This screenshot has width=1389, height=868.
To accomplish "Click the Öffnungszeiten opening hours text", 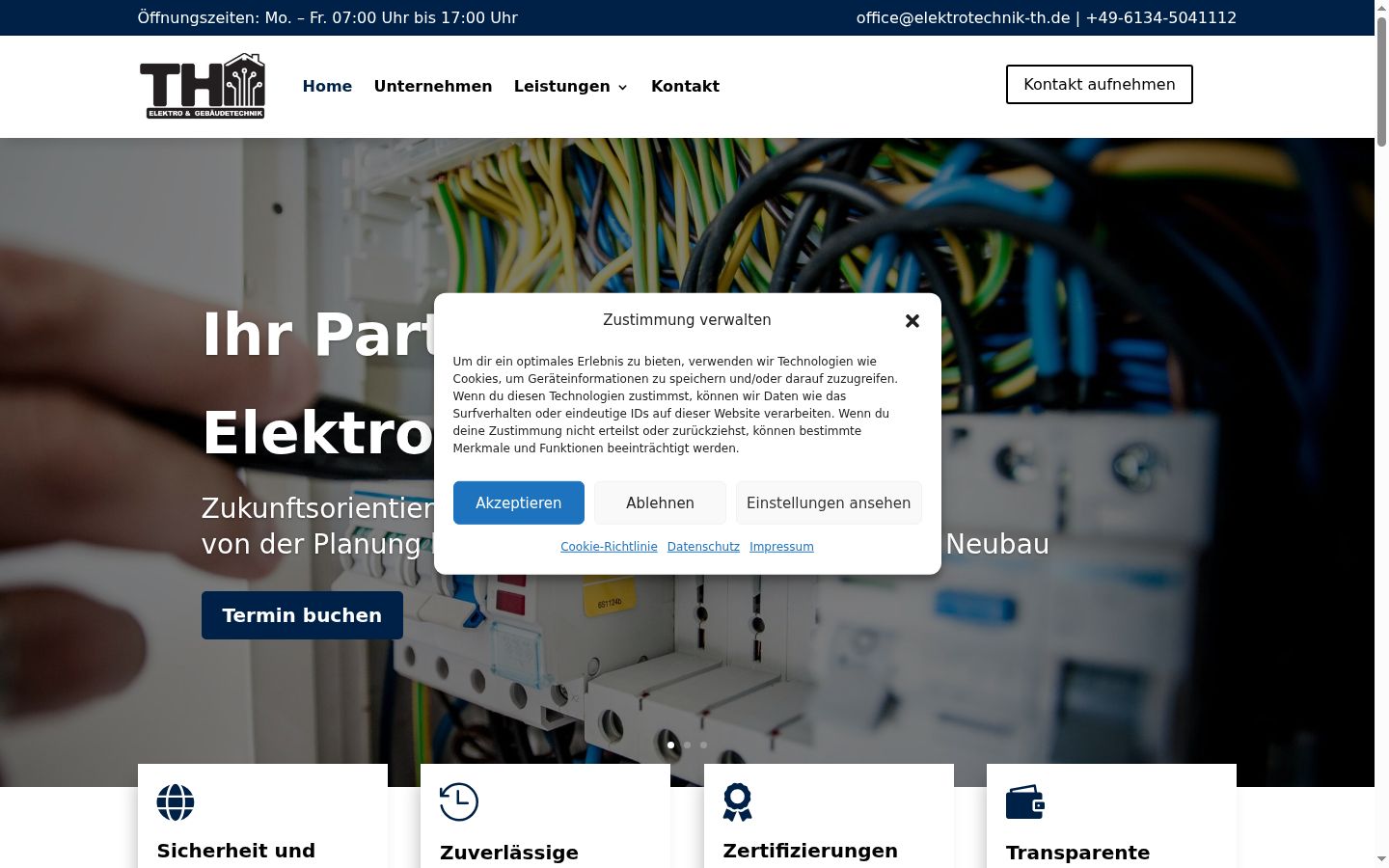I will 328,17.
